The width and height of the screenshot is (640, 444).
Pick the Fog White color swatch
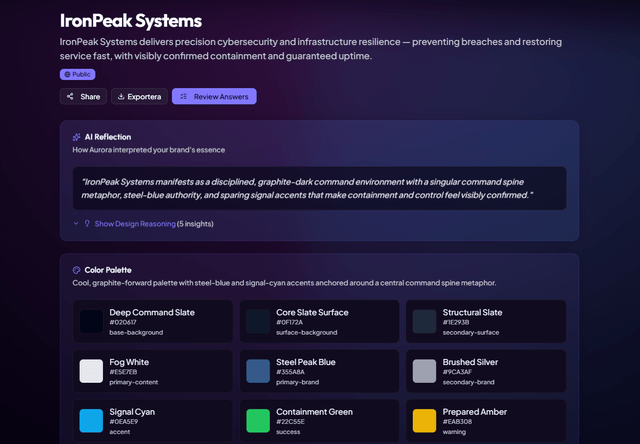click(x=91, y=371)
